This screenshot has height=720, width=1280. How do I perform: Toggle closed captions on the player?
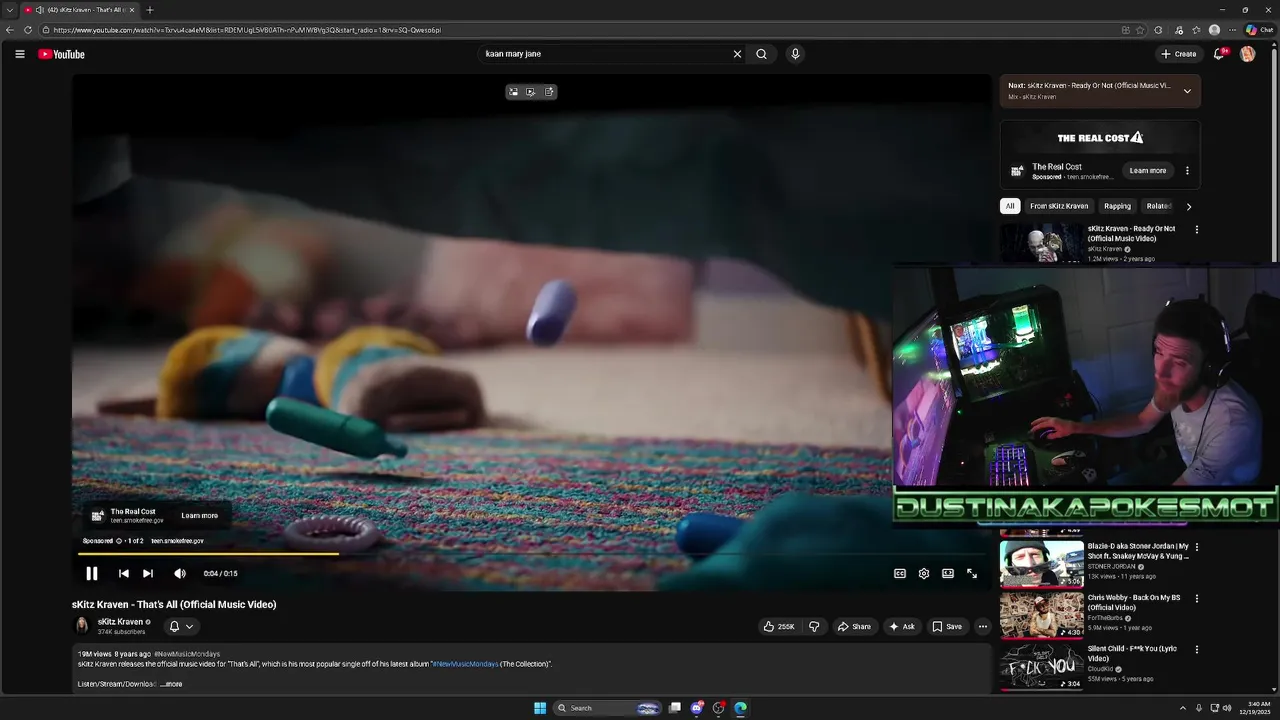point(899,573)
